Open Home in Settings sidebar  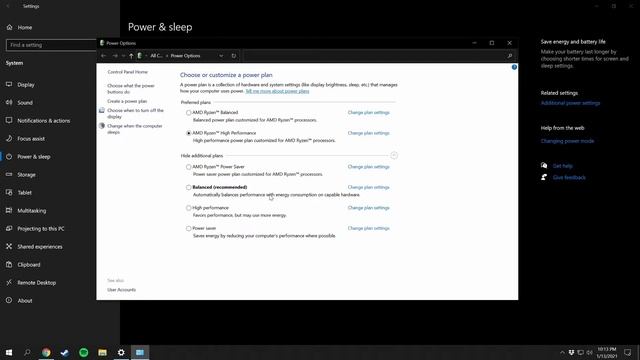click(x=25, y=27)
